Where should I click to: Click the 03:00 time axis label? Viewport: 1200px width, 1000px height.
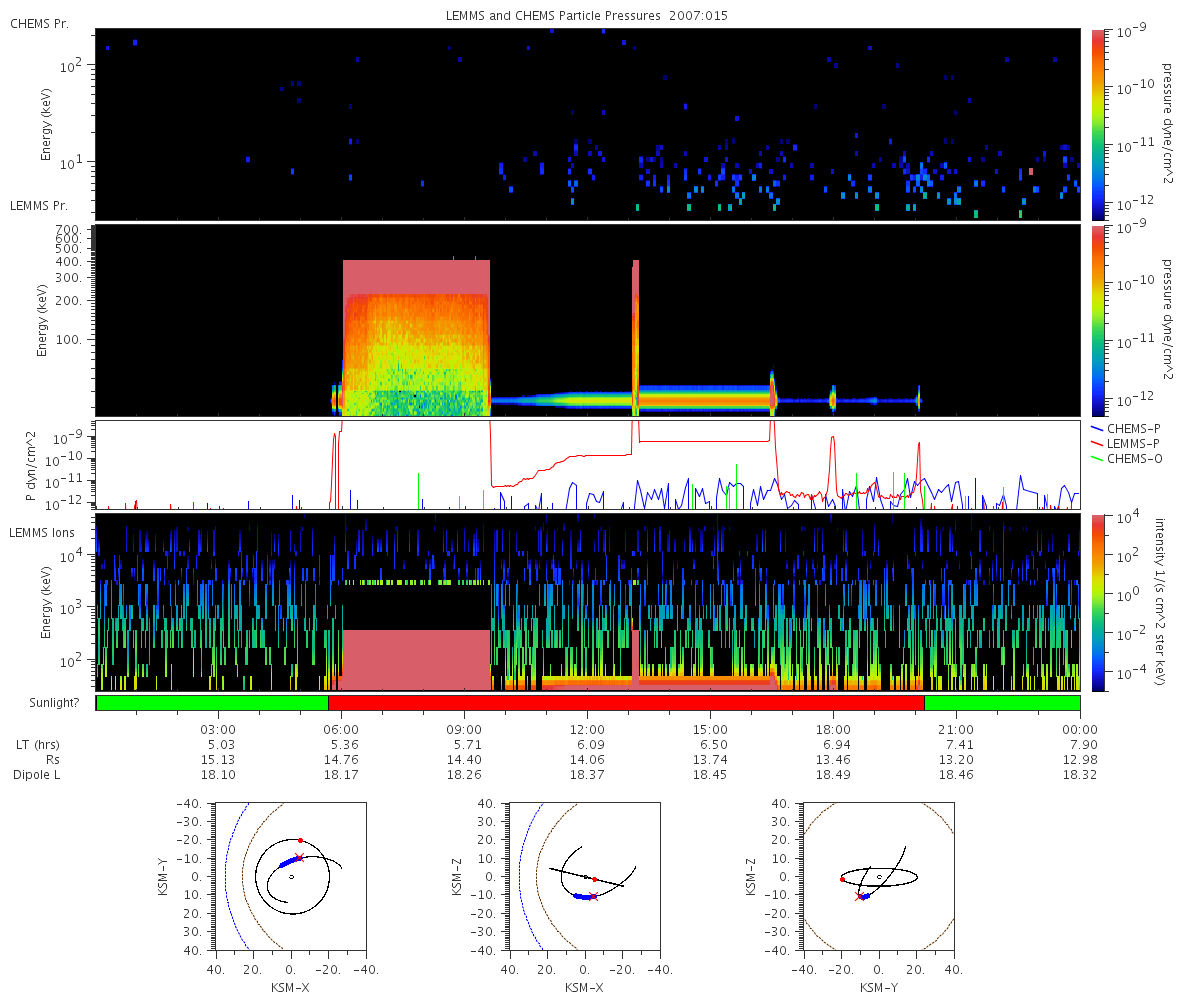tap(218, 729)
